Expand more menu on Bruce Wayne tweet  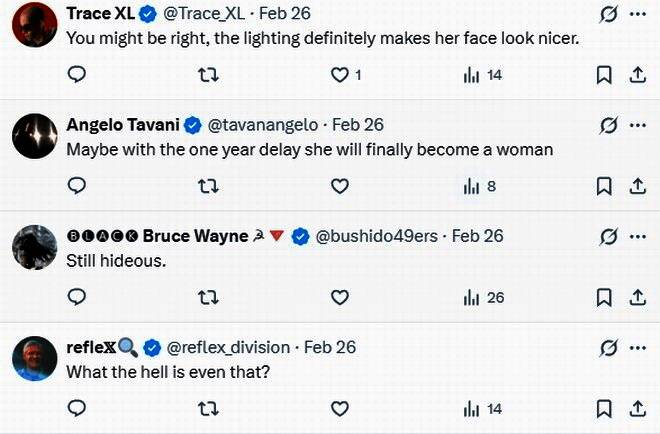(637, 237)
